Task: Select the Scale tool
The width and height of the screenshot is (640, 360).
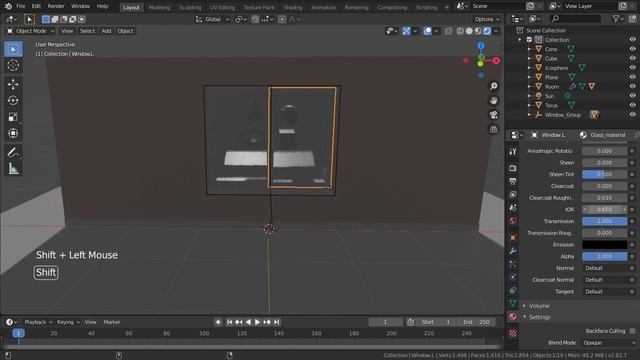Action: [x=13, y=117]
